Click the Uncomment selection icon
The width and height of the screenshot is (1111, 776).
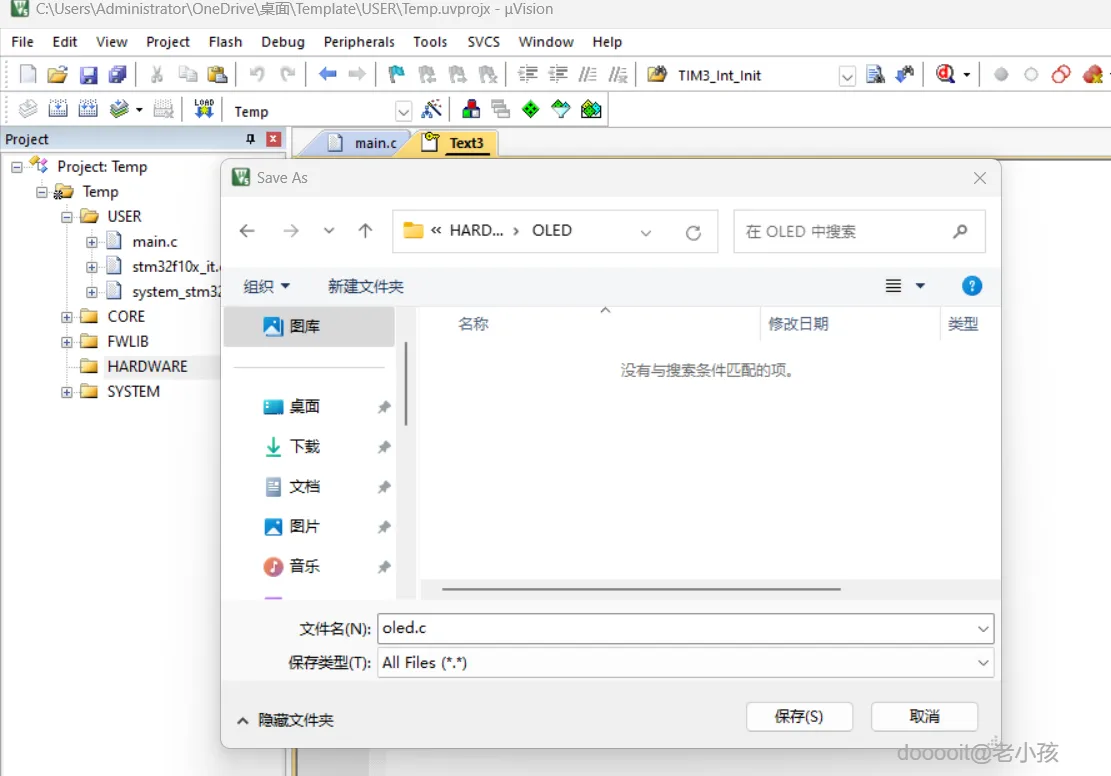point(618,74)
